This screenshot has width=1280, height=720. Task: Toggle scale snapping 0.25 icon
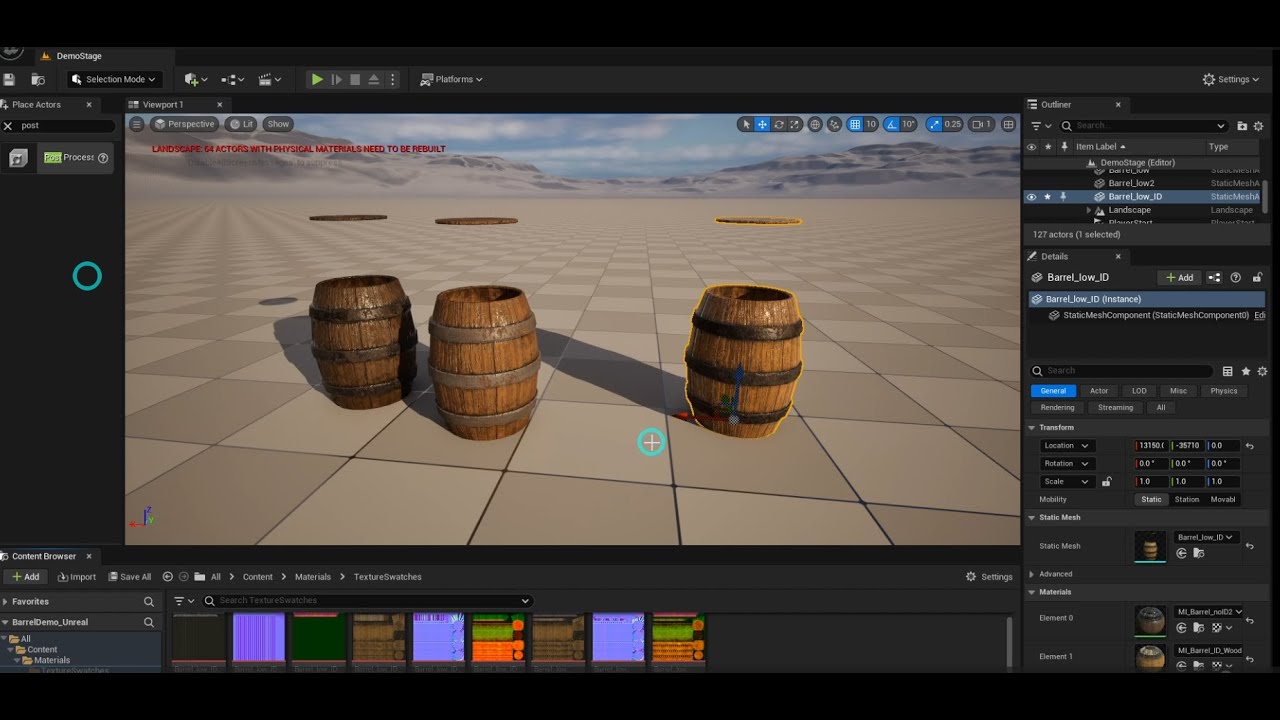(x=934, y=124)
